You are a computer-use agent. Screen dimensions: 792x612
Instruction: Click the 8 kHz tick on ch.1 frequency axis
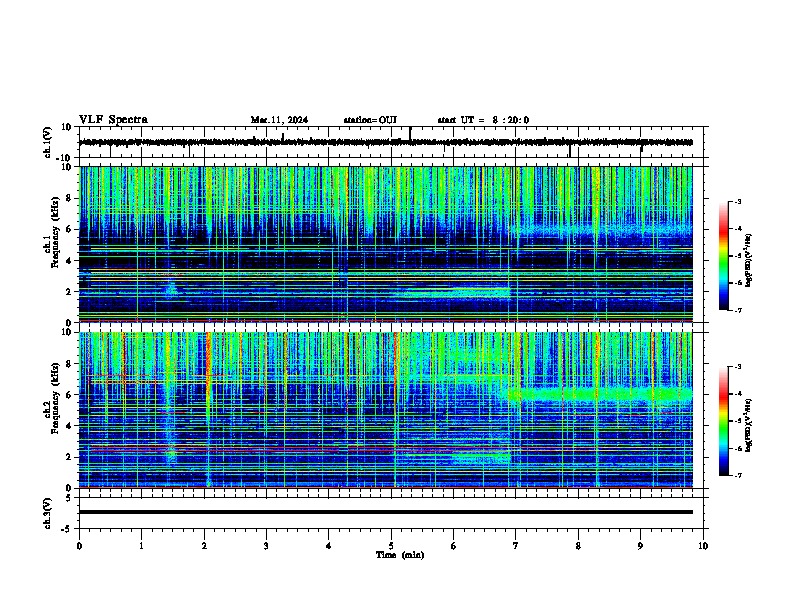click(x=69, y=198)
